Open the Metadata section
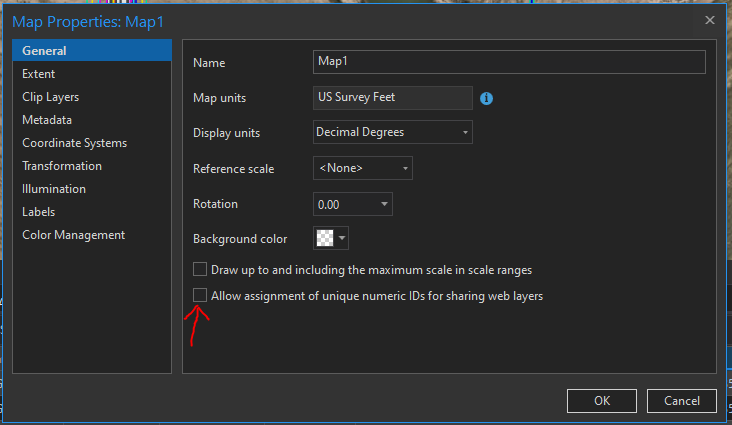Viewport: 732px width, 425px height. [47, 120]
